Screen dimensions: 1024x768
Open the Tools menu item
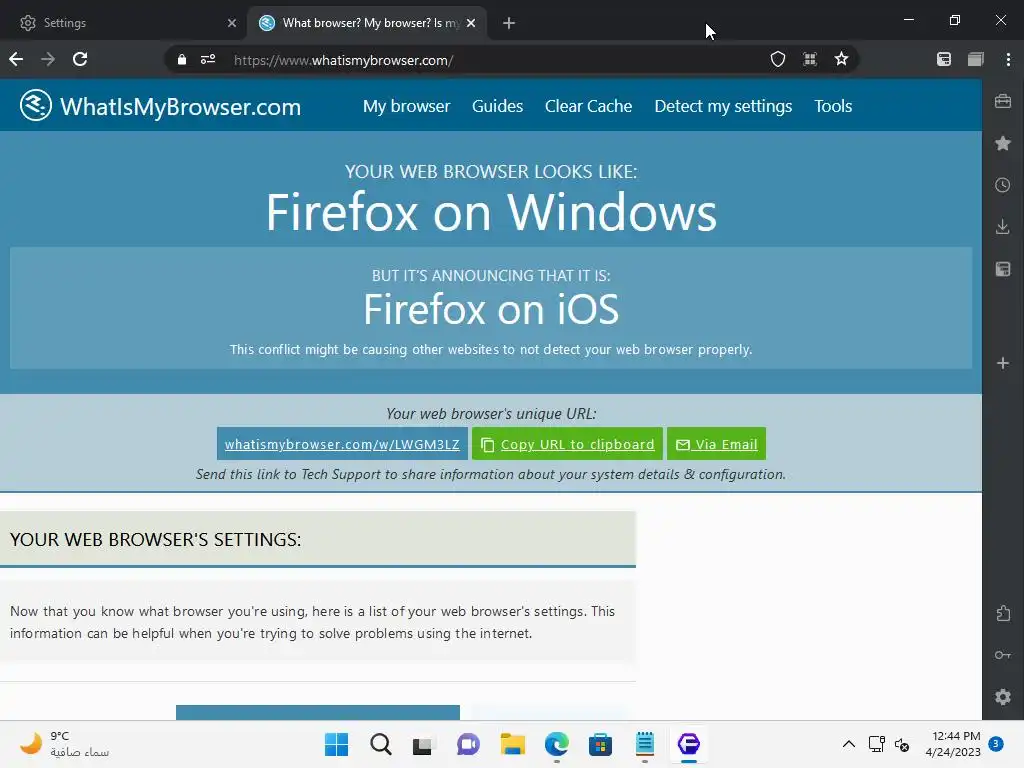833,106
